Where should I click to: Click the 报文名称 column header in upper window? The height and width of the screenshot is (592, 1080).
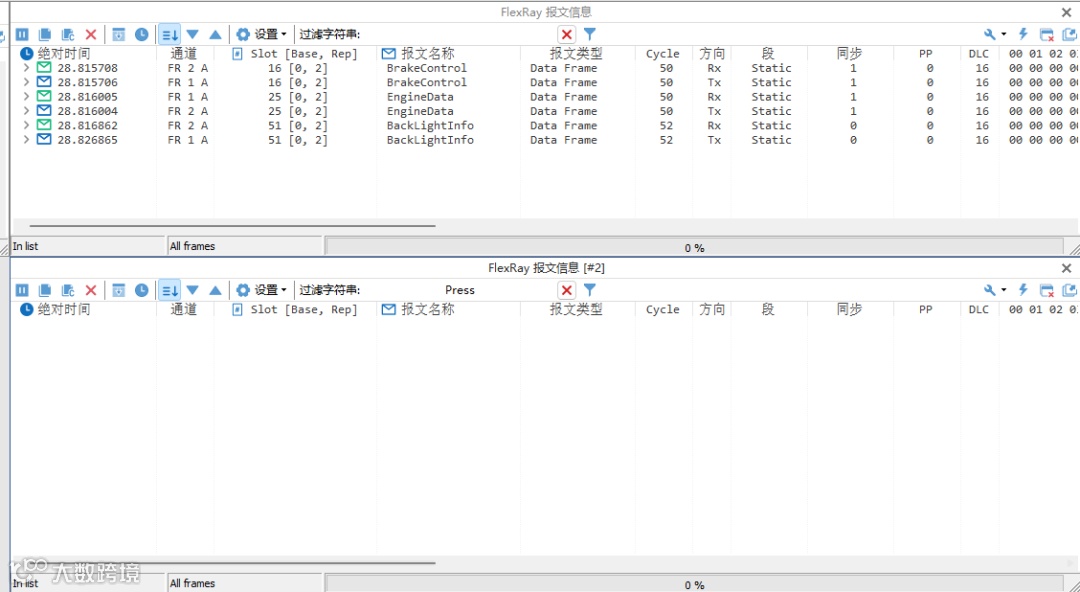pos(428,54)
